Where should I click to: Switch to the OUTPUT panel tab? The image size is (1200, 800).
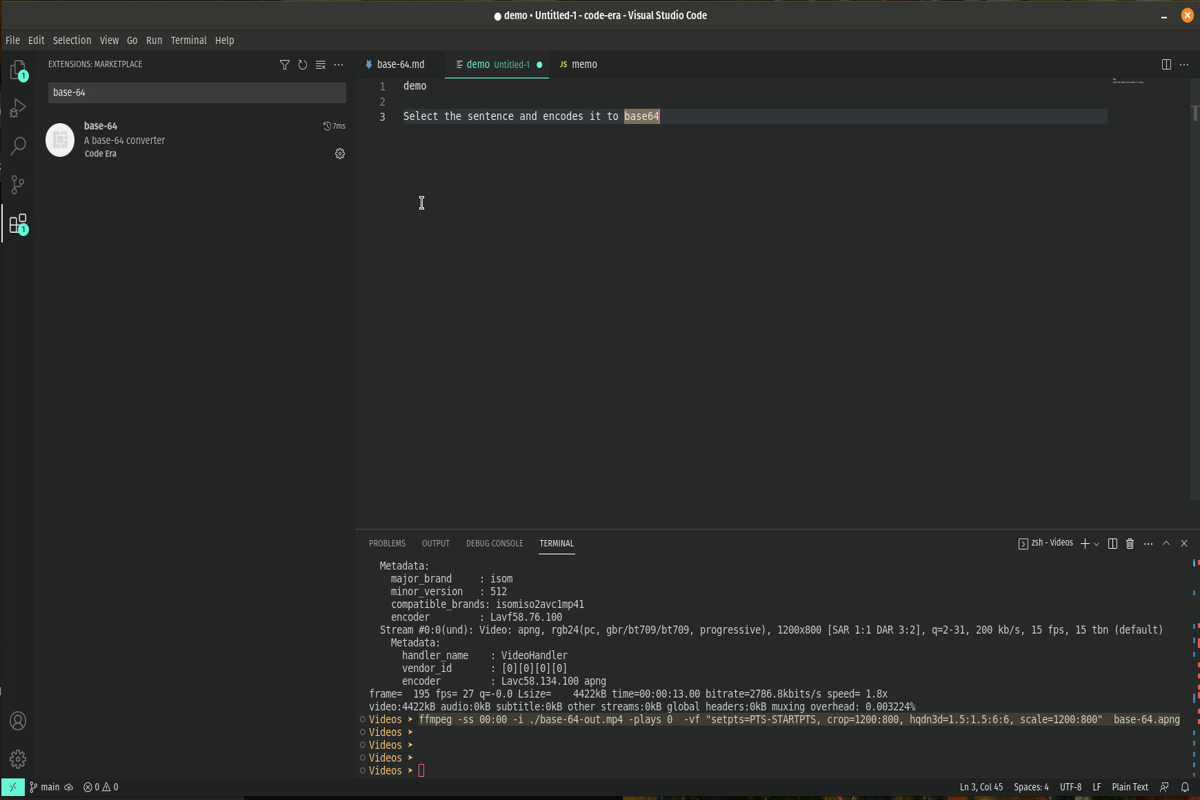click(435, 544)
